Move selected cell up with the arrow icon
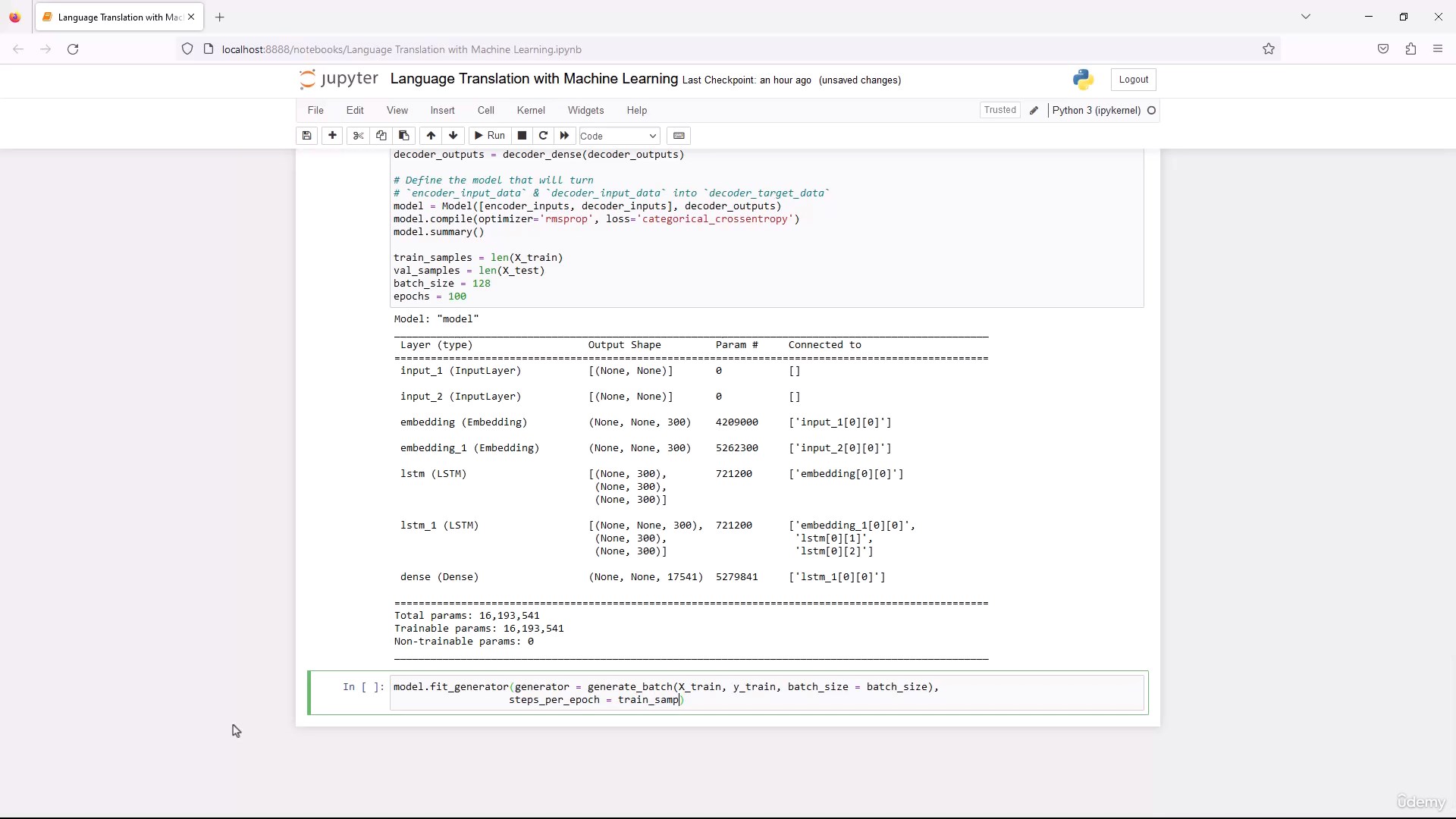Screen dimensions: 1456x819 (431, 136)
